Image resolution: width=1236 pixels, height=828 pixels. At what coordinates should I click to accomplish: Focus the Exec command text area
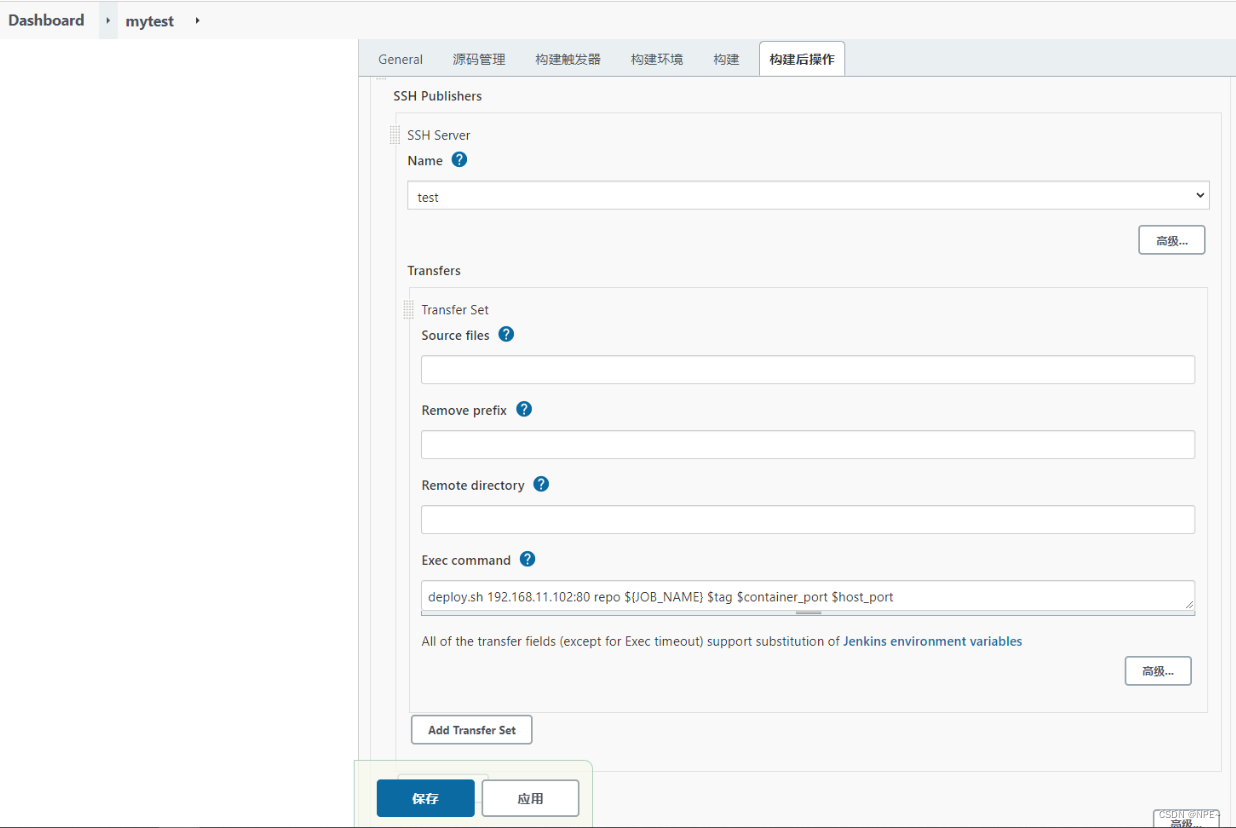pyautogui.click(x=808, y=595)
